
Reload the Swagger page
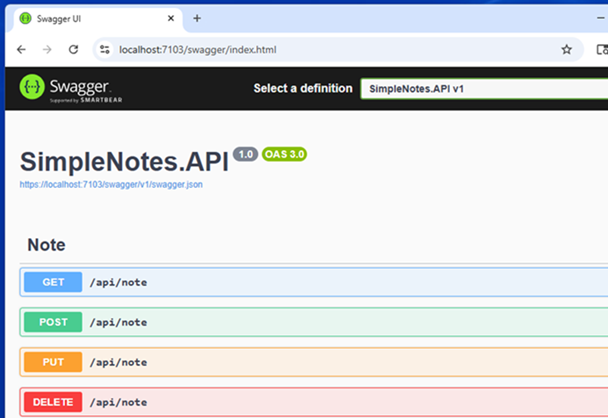[73, 50]
